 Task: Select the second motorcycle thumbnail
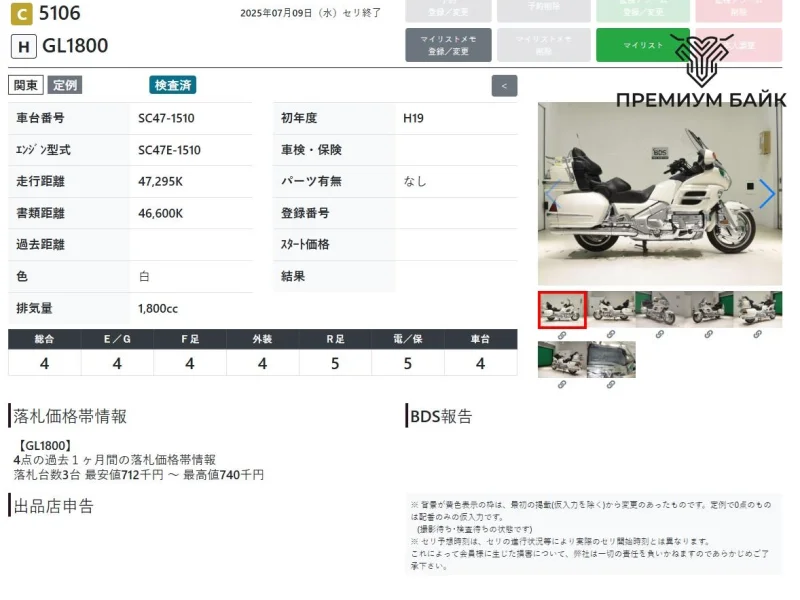pos(611,309)
